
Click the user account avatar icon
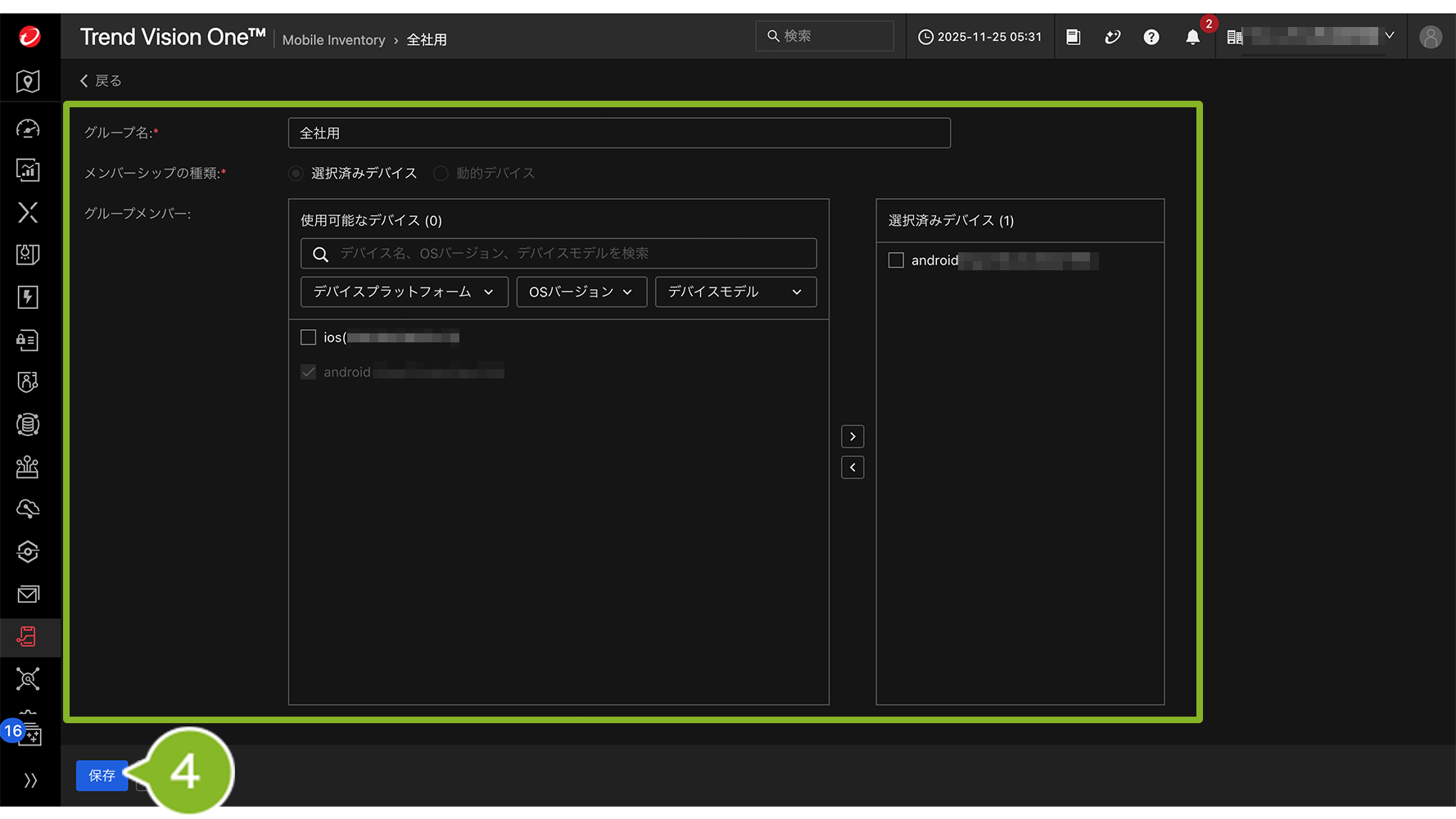pos(1430,38)
